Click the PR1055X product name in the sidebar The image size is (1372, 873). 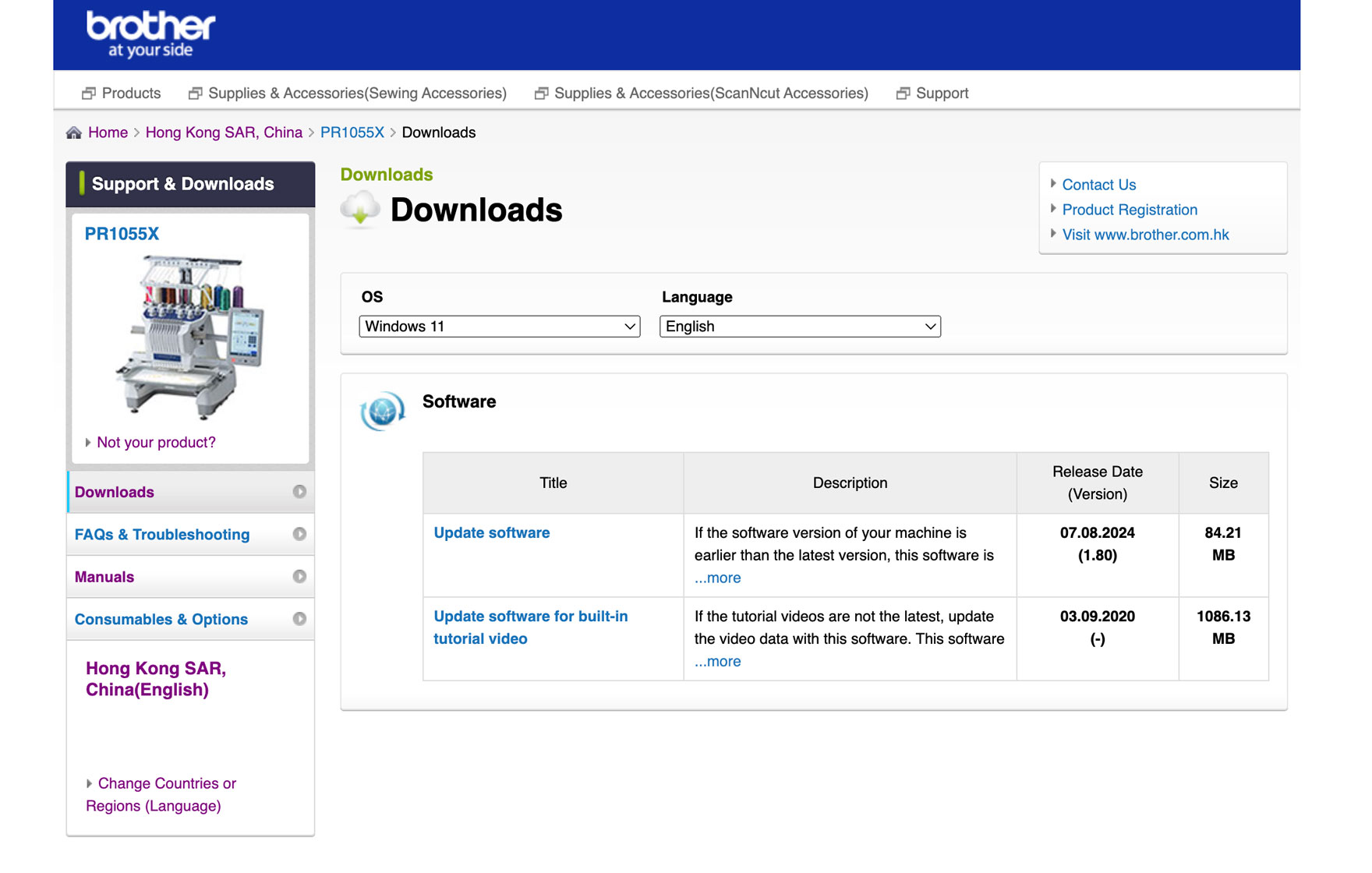pyautogui.click(x=122, y=234)
